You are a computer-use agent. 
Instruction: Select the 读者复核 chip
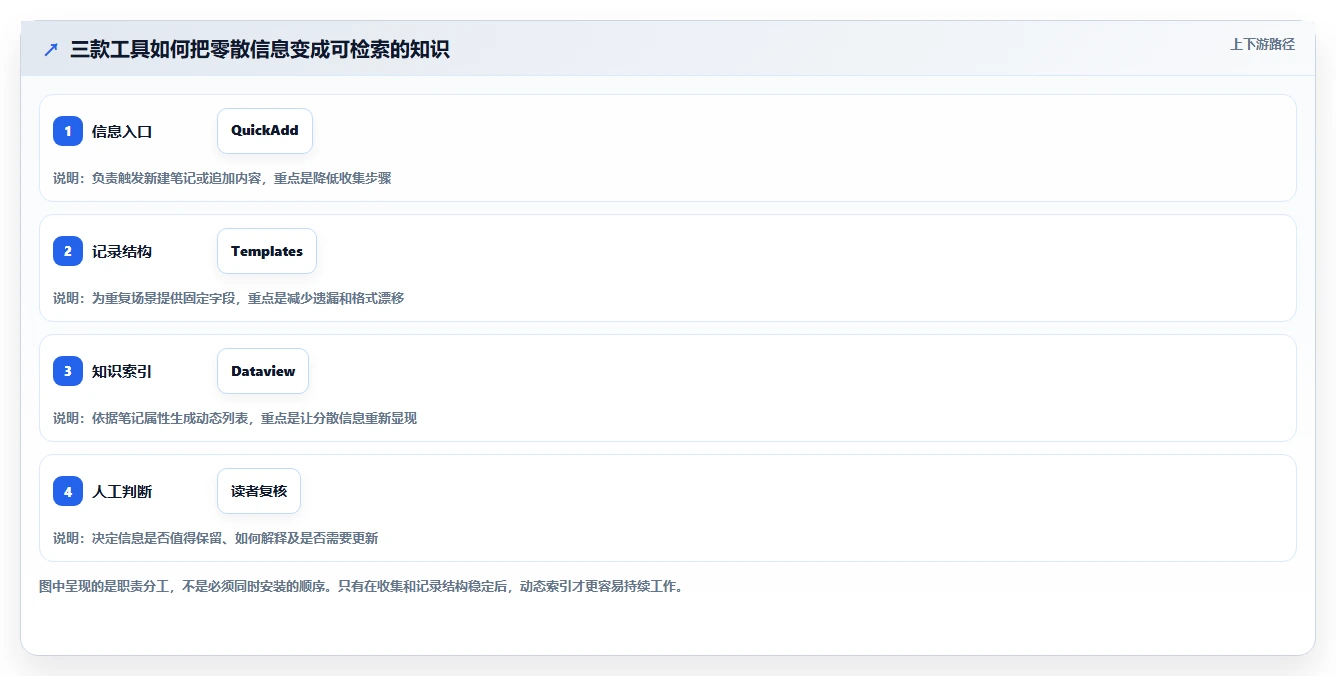click(259, 491)
